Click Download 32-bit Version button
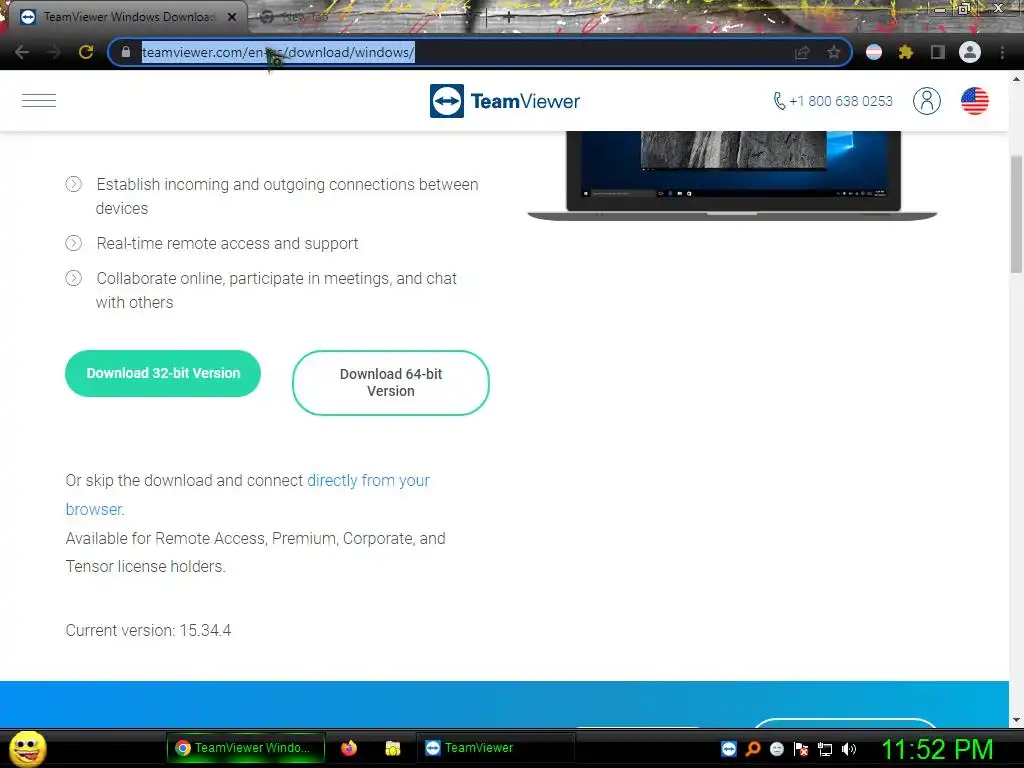 point(163,374)
